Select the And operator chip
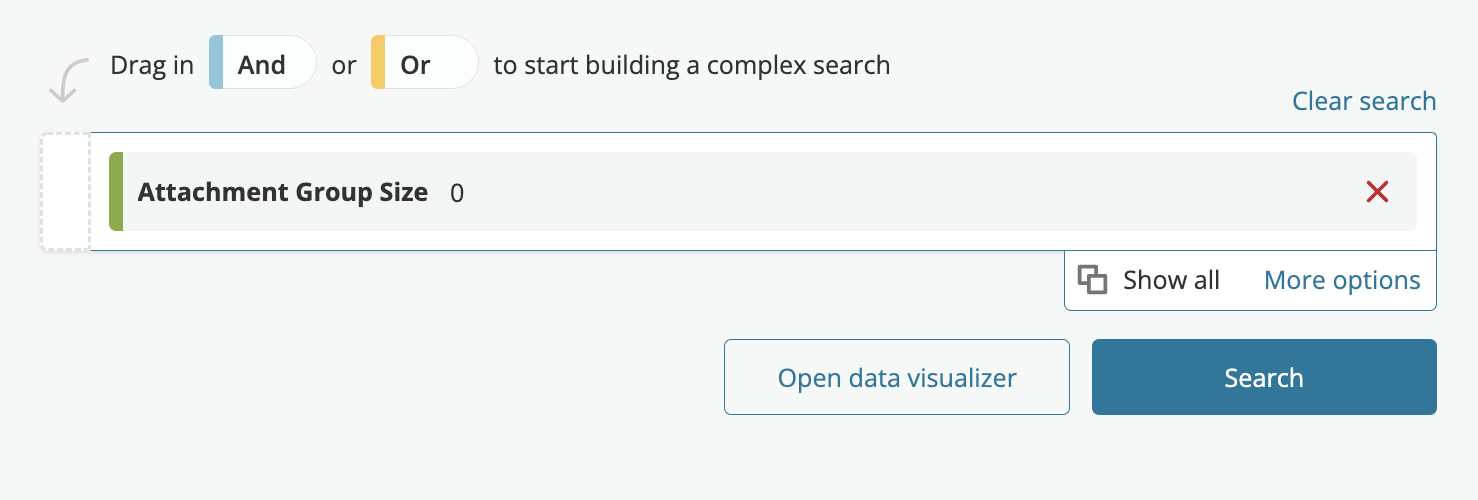 click(x=263, y=62)
